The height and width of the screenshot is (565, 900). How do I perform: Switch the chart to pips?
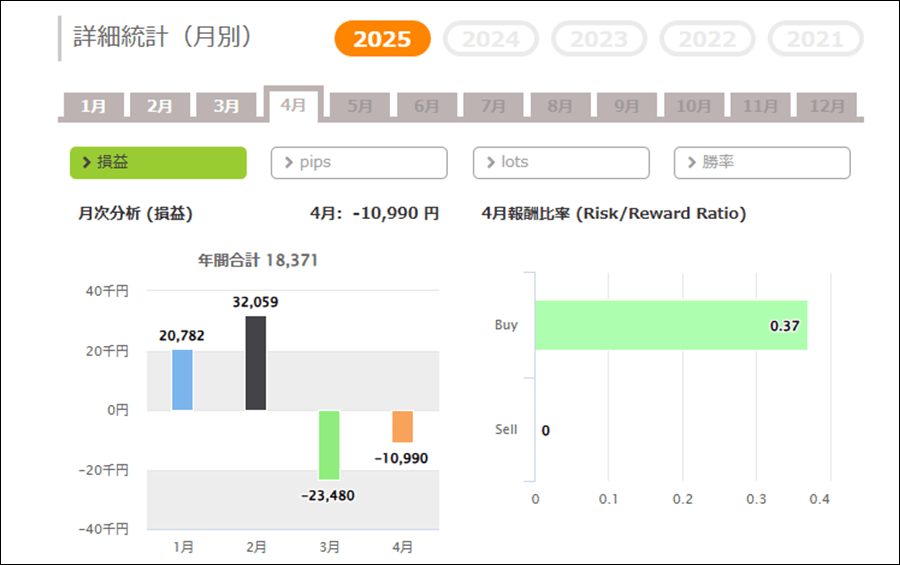359,162
